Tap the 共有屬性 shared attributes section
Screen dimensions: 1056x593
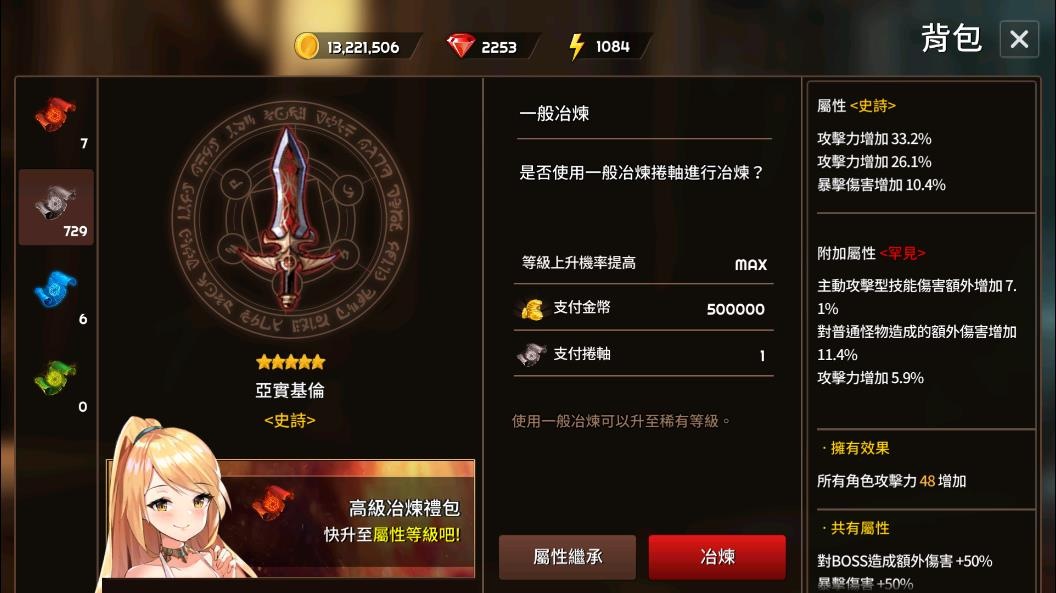(856, 528)
